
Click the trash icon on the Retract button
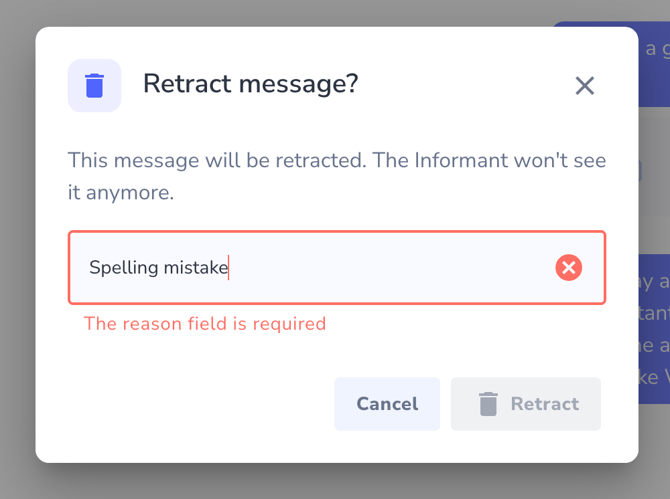click(x=488, y=404)
